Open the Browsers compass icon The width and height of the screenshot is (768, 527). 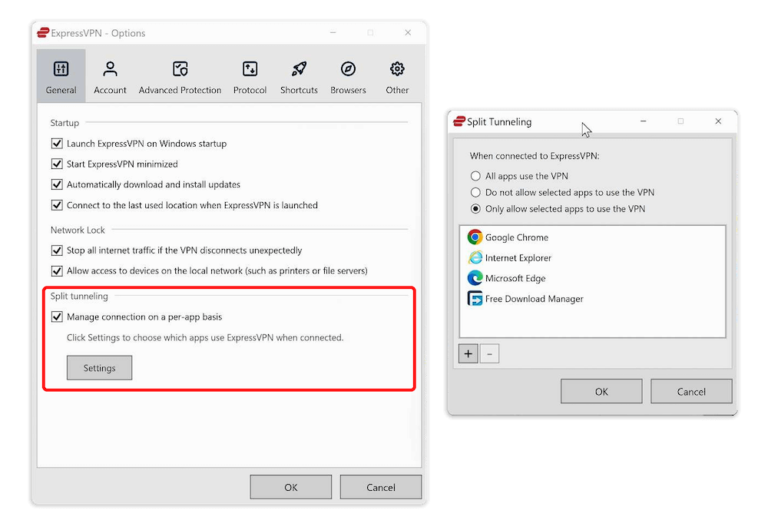348,69
